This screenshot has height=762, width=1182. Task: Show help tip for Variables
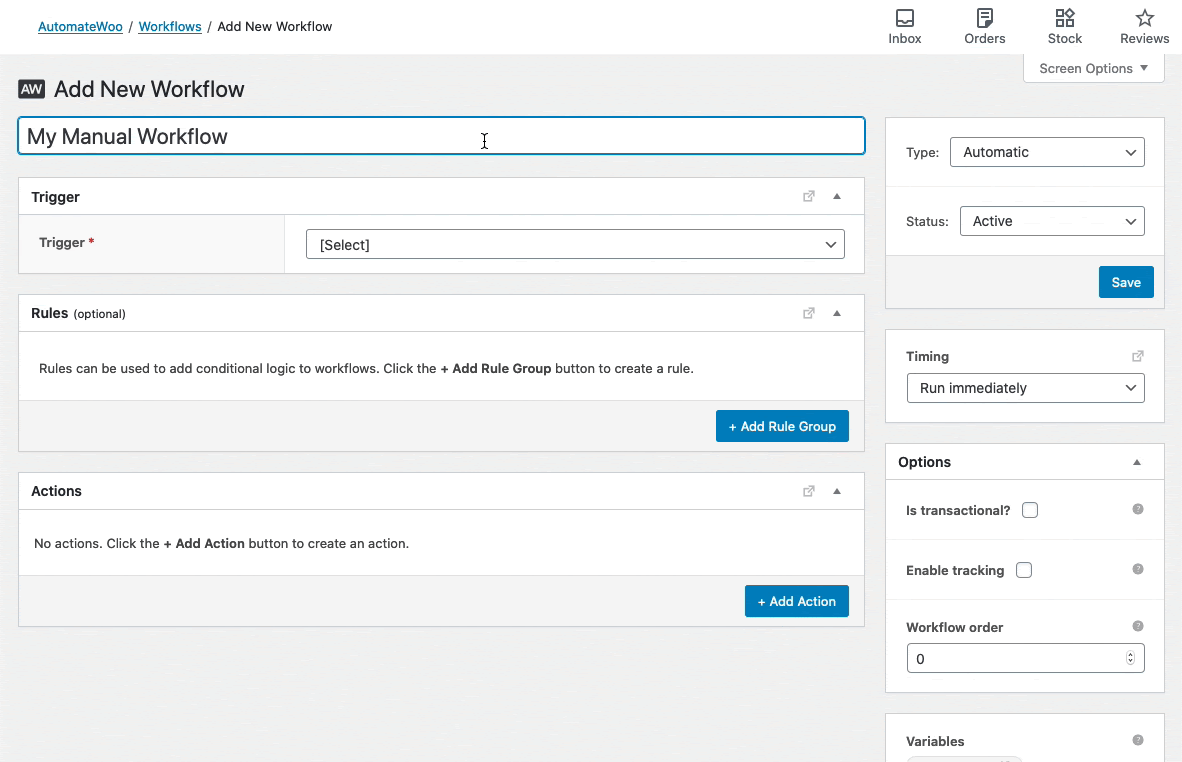pyautogui.click(x=1138, y=740)
